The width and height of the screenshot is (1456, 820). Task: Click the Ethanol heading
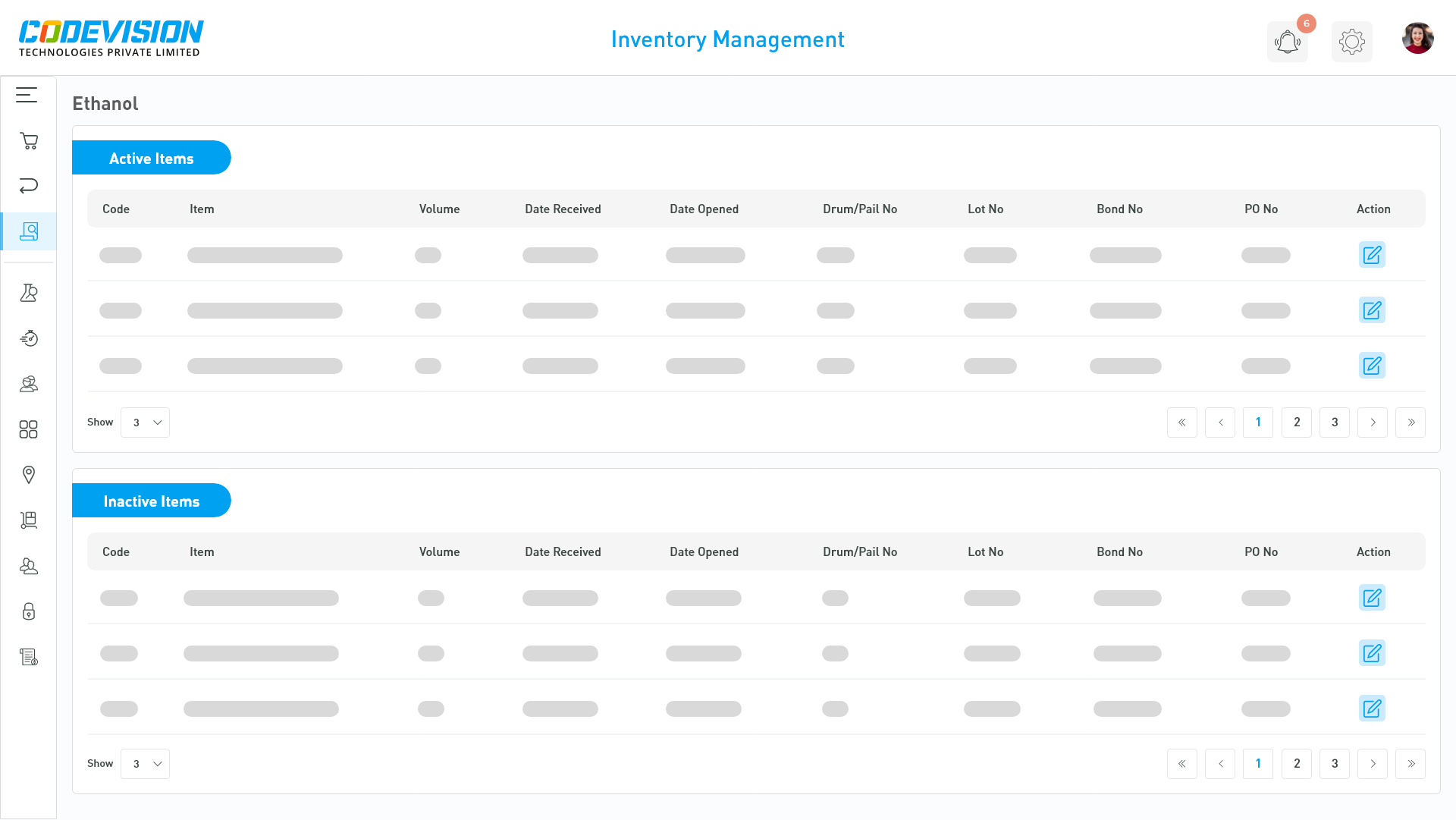(105, 104)
